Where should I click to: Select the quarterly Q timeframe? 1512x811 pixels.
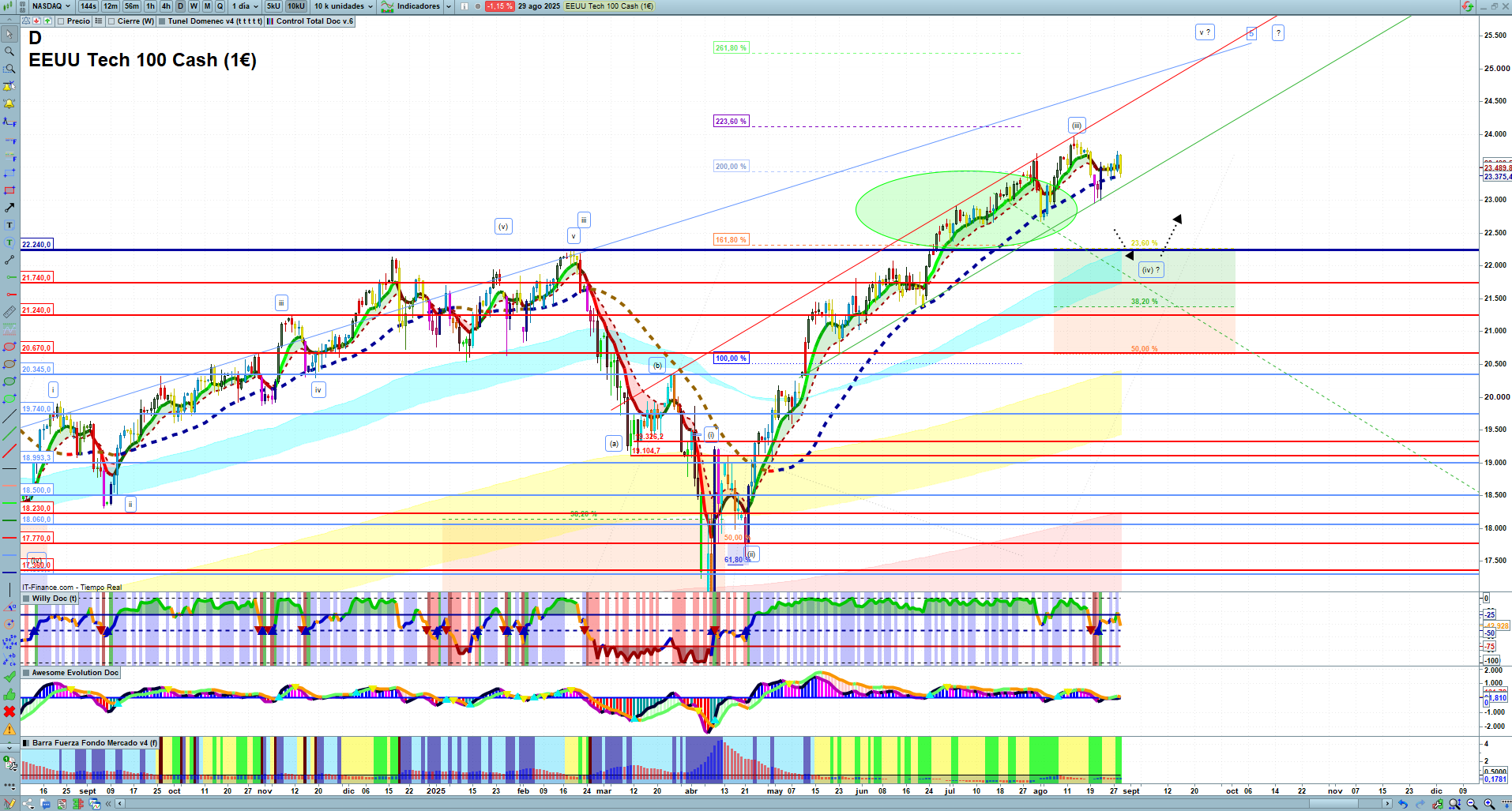click(x=220, y=6)
